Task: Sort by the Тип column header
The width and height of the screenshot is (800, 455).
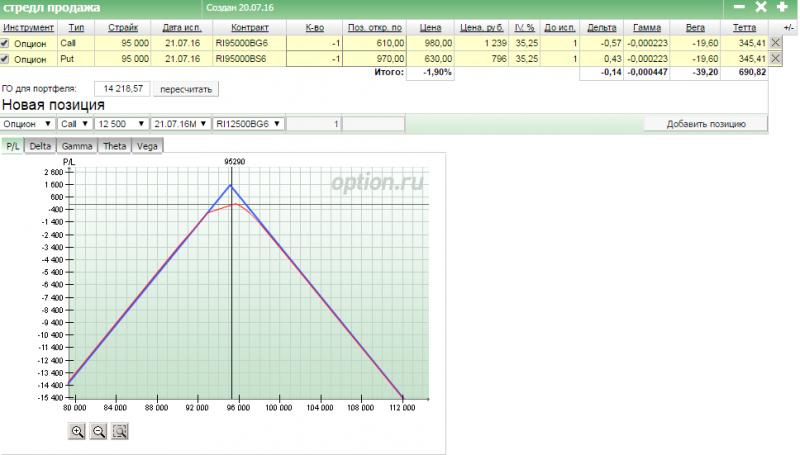Action: coord(77,28)
